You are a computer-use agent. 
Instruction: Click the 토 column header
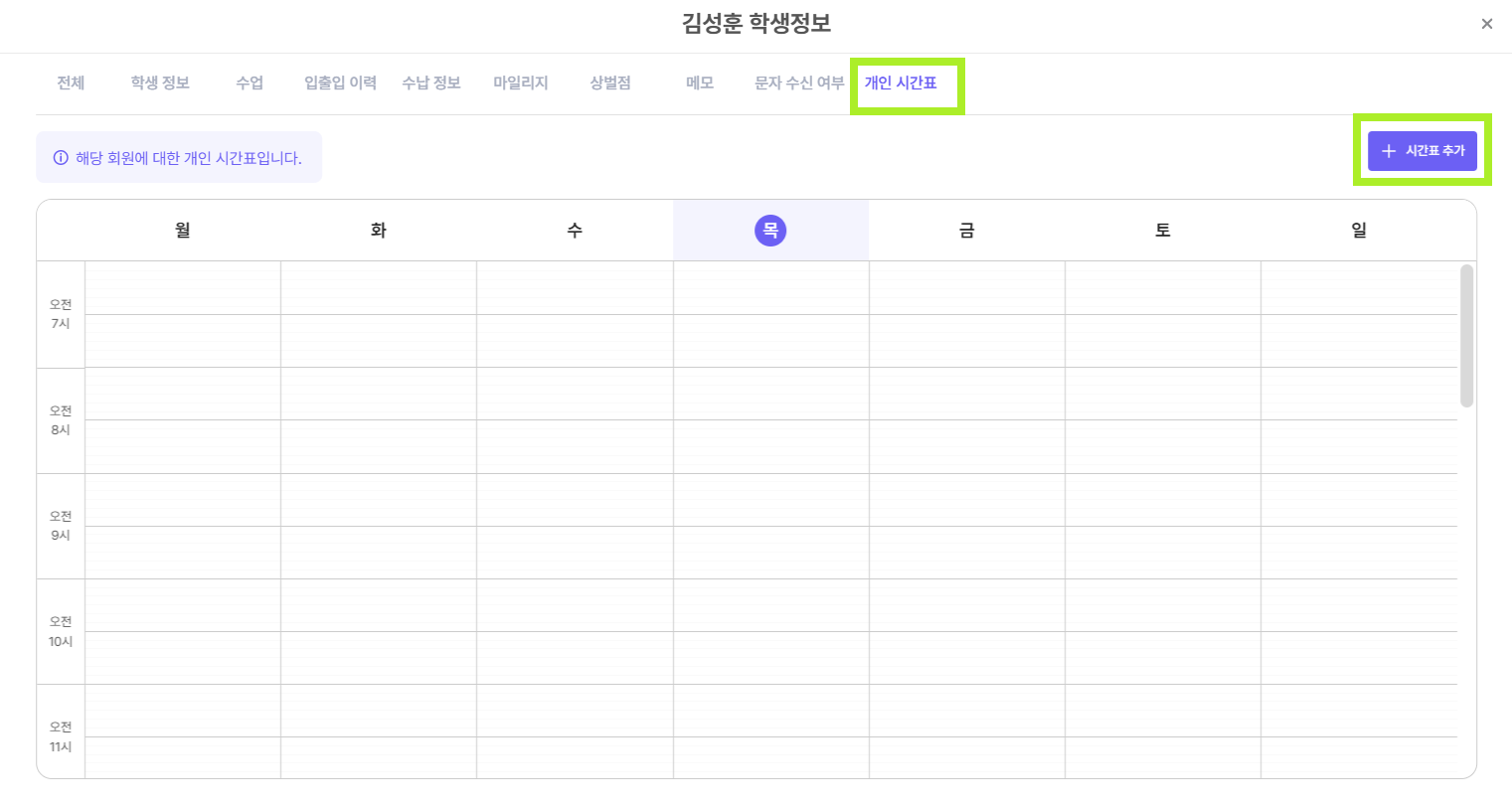[1163, 231]
